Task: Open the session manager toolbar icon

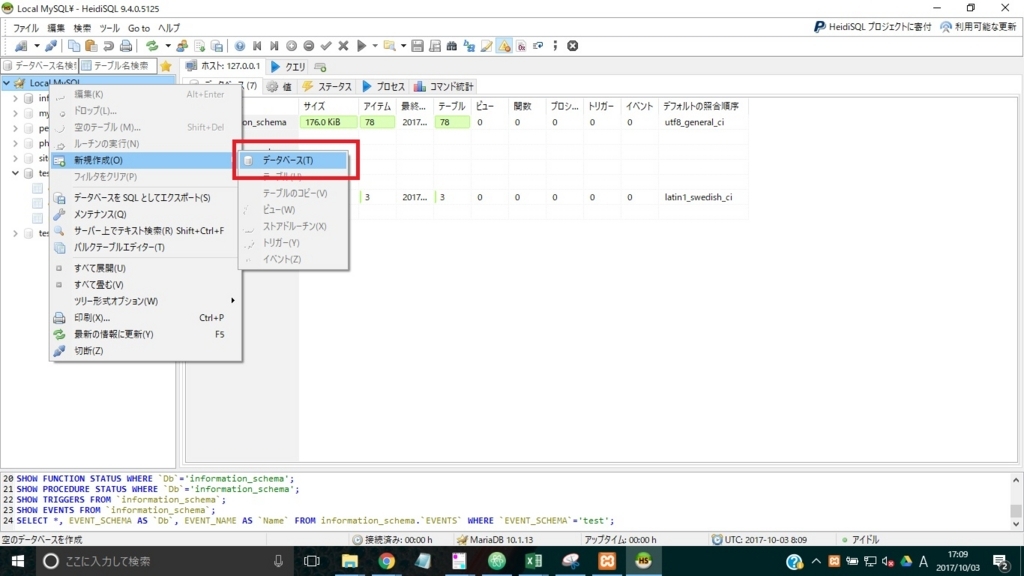Action: click(22, 46)
